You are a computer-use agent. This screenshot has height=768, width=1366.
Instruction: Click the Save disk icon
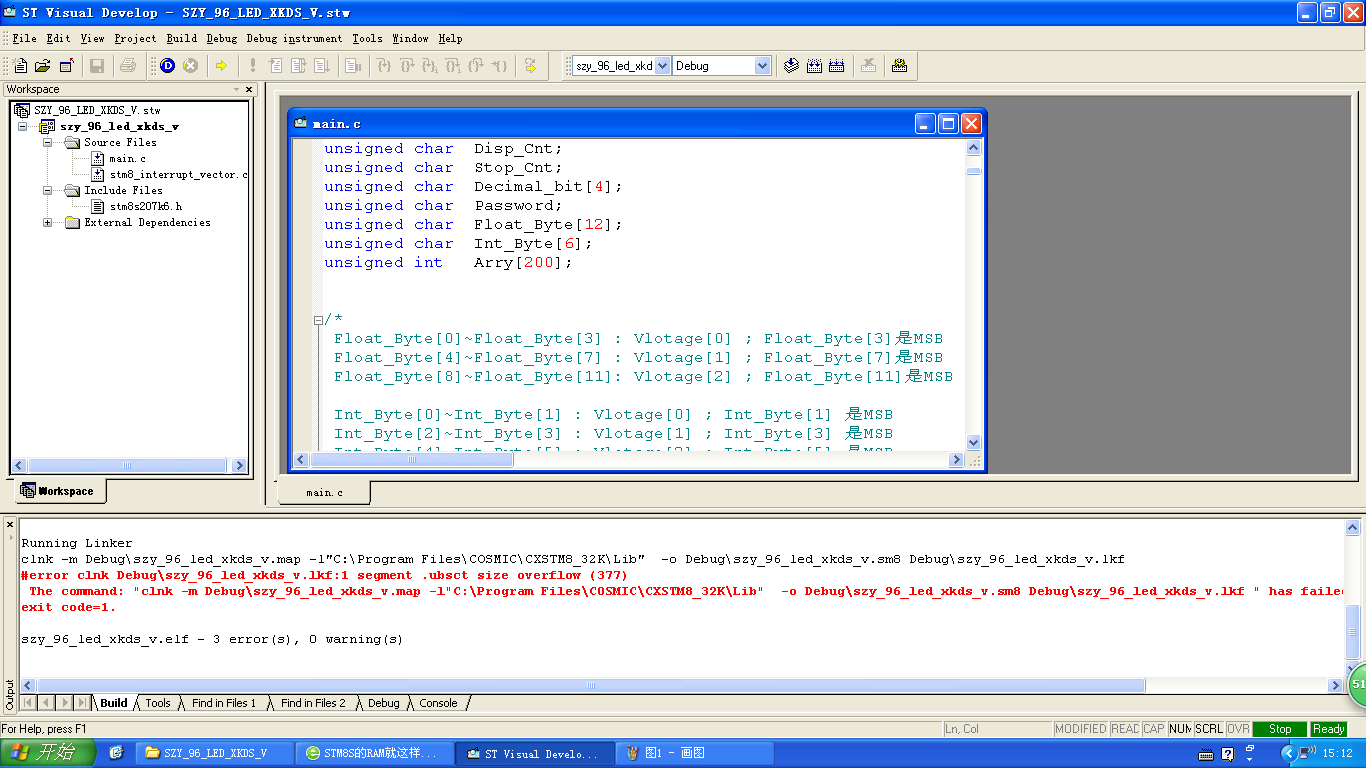coord(97,66)
